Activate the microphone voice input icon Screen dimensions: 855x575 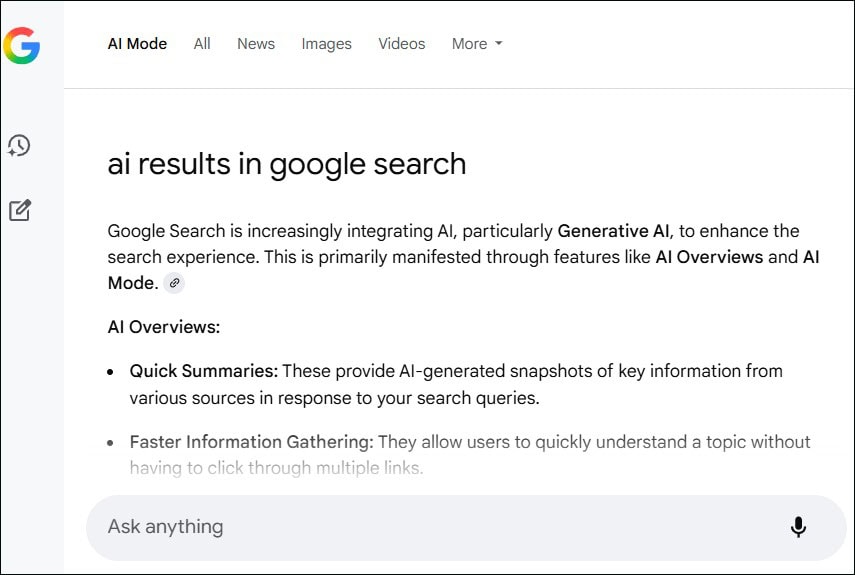798,527
